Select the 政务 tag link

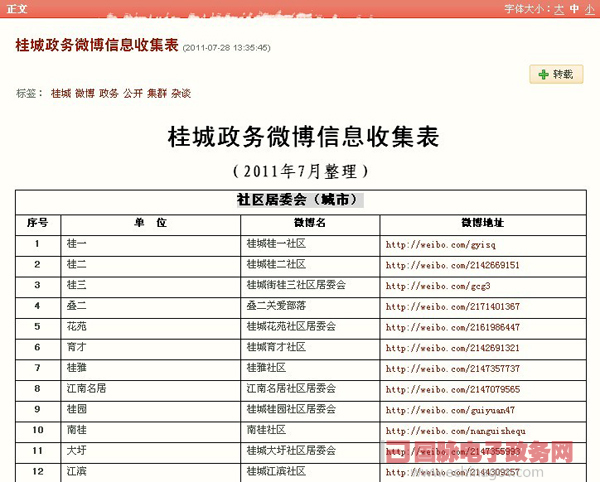point(108,93)
